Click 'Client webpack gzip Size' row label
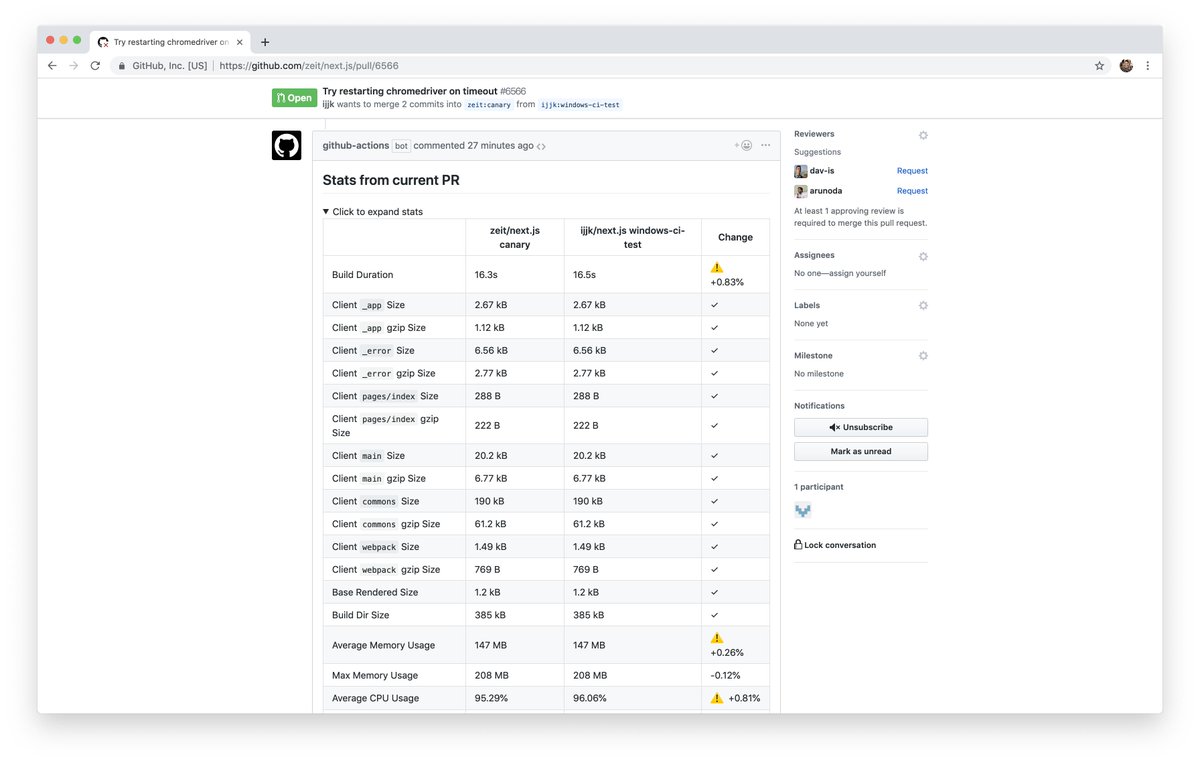The height and width of the screenshot is (763, 1200). 386,570
